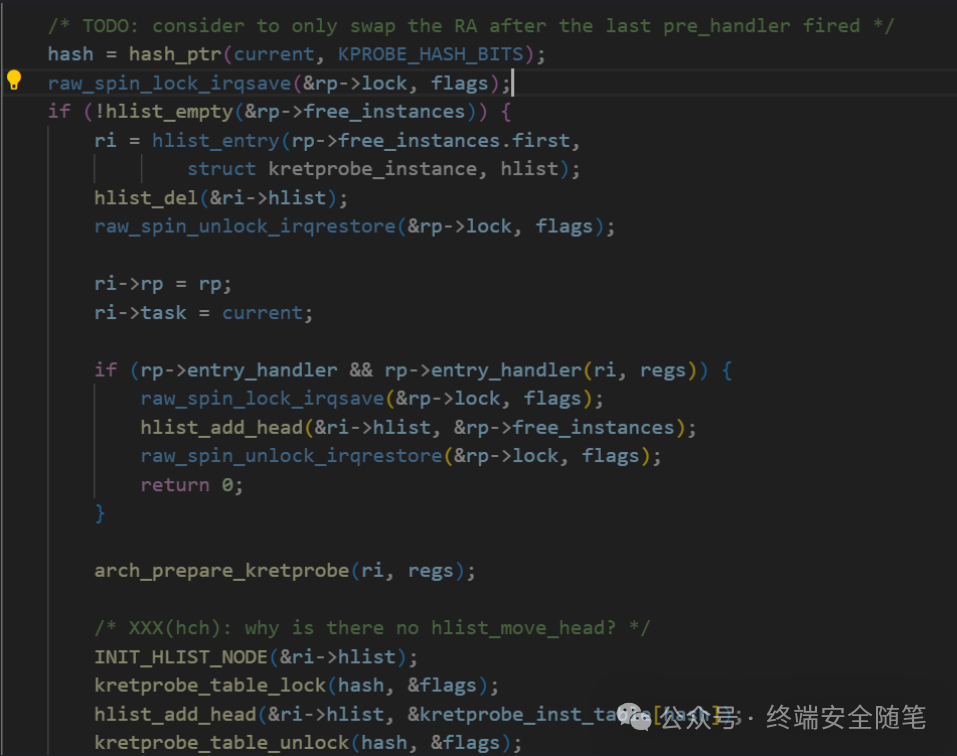The height and width of the screenshot is (756, 957).
Task: Click the TODO comment about swapping the RA
Action: 471,26
